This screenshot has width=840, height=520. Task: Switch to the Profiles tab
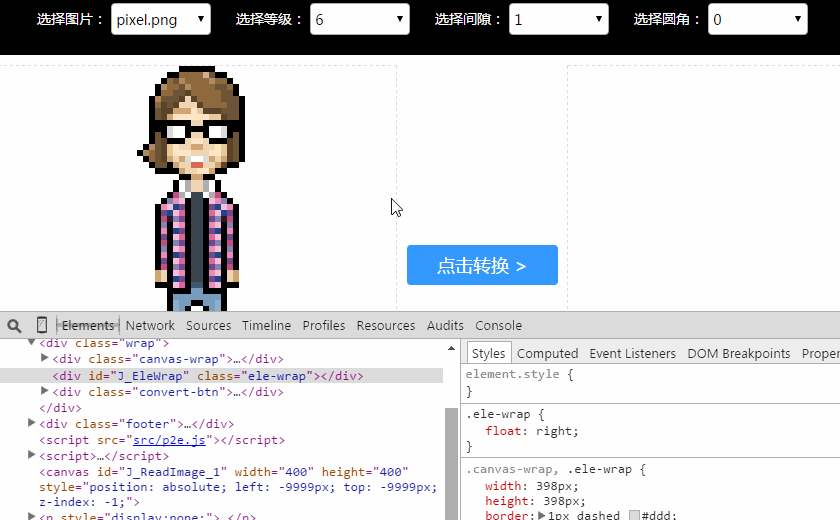click(324, 326)
